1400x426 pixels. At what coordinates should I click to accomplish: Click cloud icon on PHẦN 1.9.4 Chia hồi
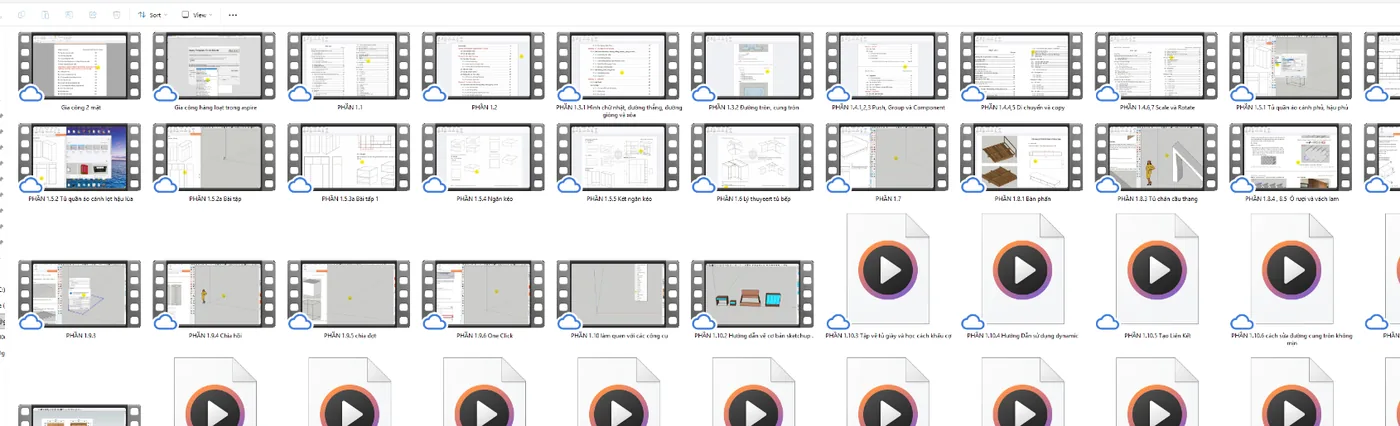(166, 322)
